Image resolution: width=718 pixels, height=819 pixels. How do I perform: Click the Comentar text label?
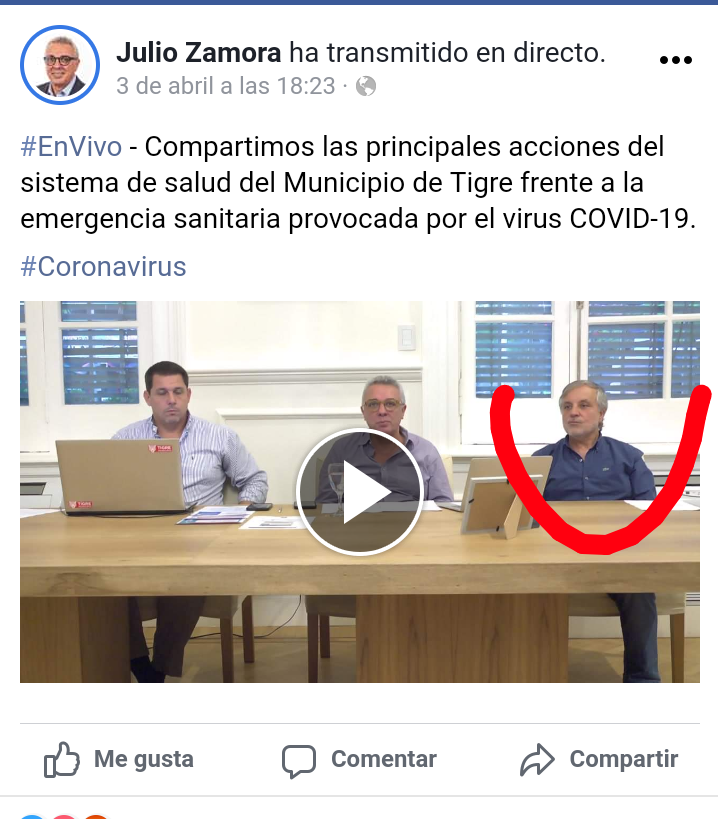(x=384, y=759)
